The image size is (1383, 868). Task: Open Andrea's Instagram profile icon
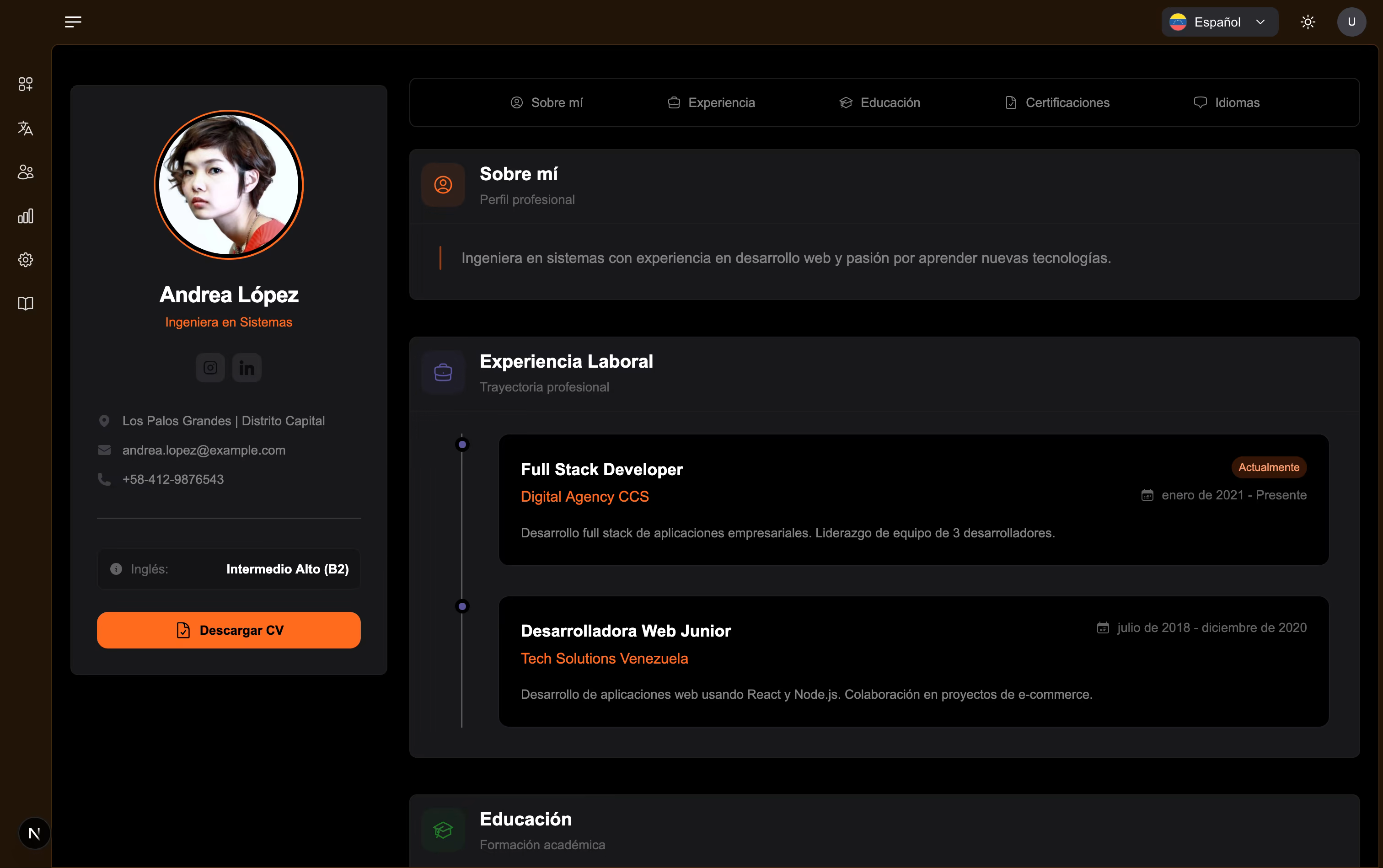pos(210,367)
